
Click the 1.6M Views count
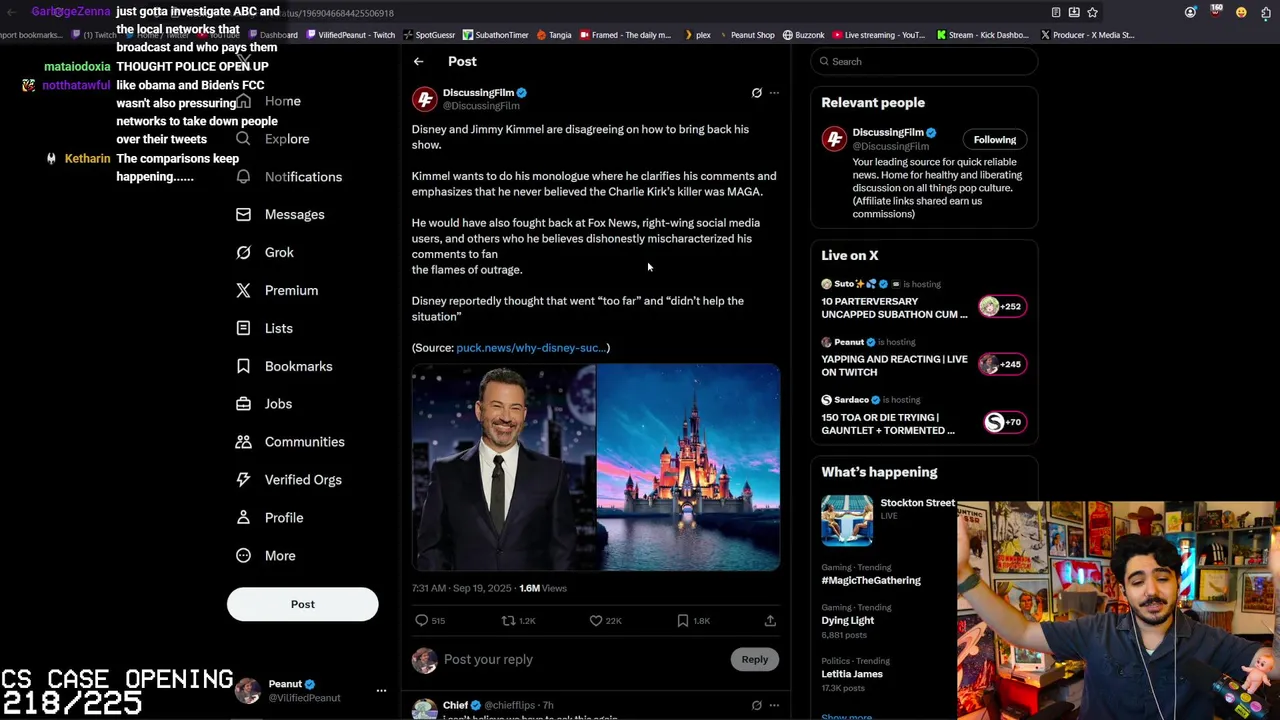point(543,588)
